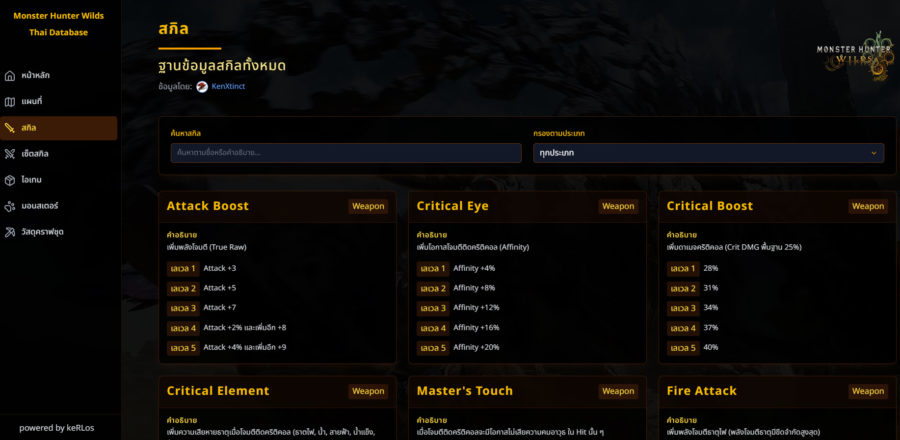Viewport: 900px width, 440px height.
Task: Click the Weapon tag on Critical Element
Action: pyautogui.click(x=368, y=391)
